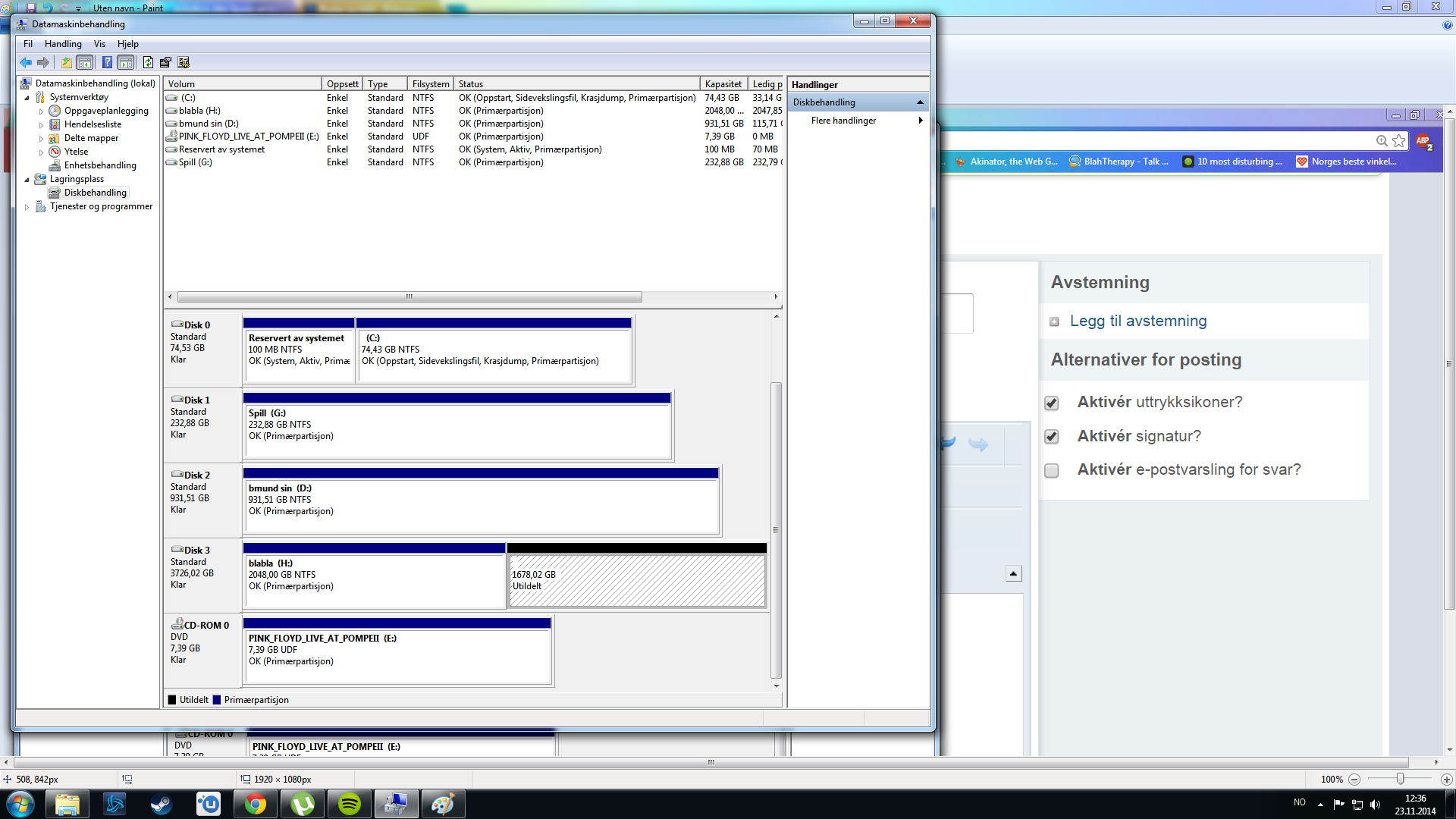Click the Up one level folder icon
This screenshot has height=819, width=1456.
(x=67, y=62)
